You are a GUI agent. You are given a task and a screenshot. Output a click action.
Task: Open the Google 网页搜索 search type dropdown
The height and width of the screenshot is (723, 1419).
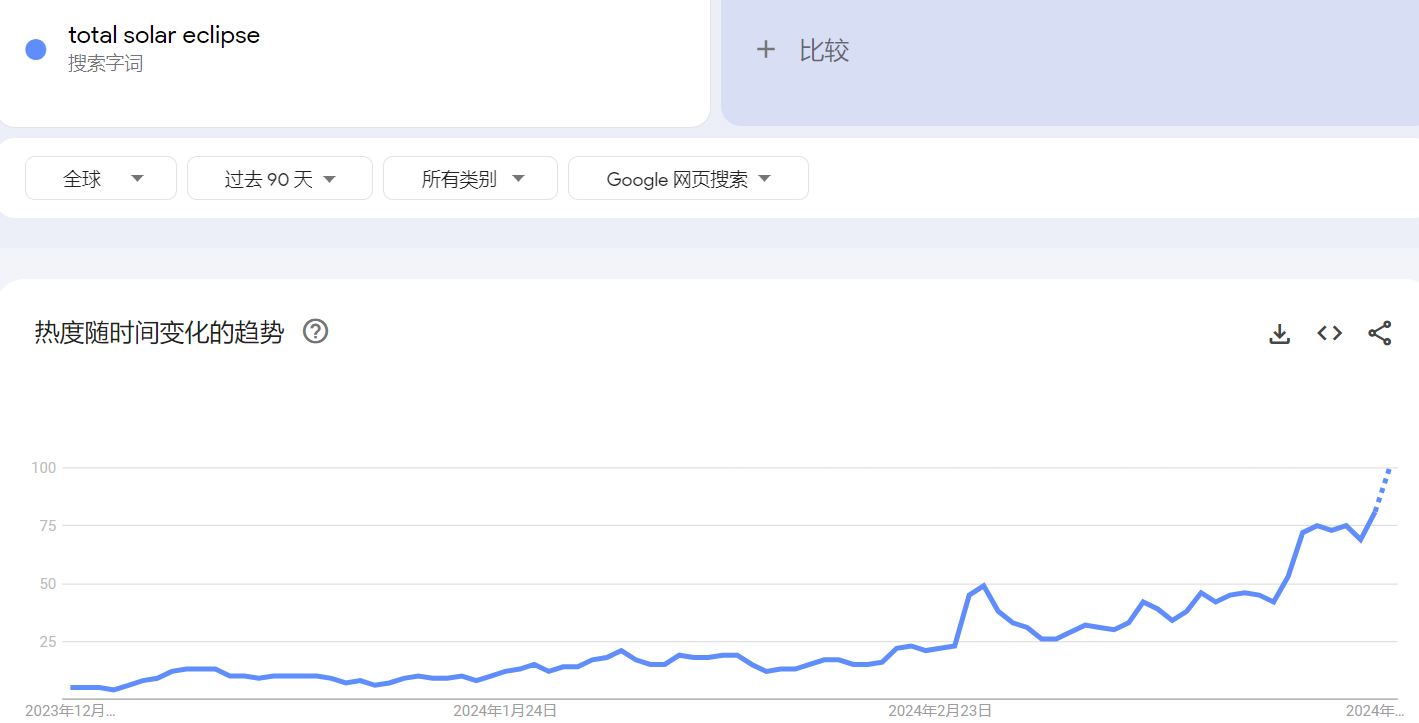coord(688,178)
